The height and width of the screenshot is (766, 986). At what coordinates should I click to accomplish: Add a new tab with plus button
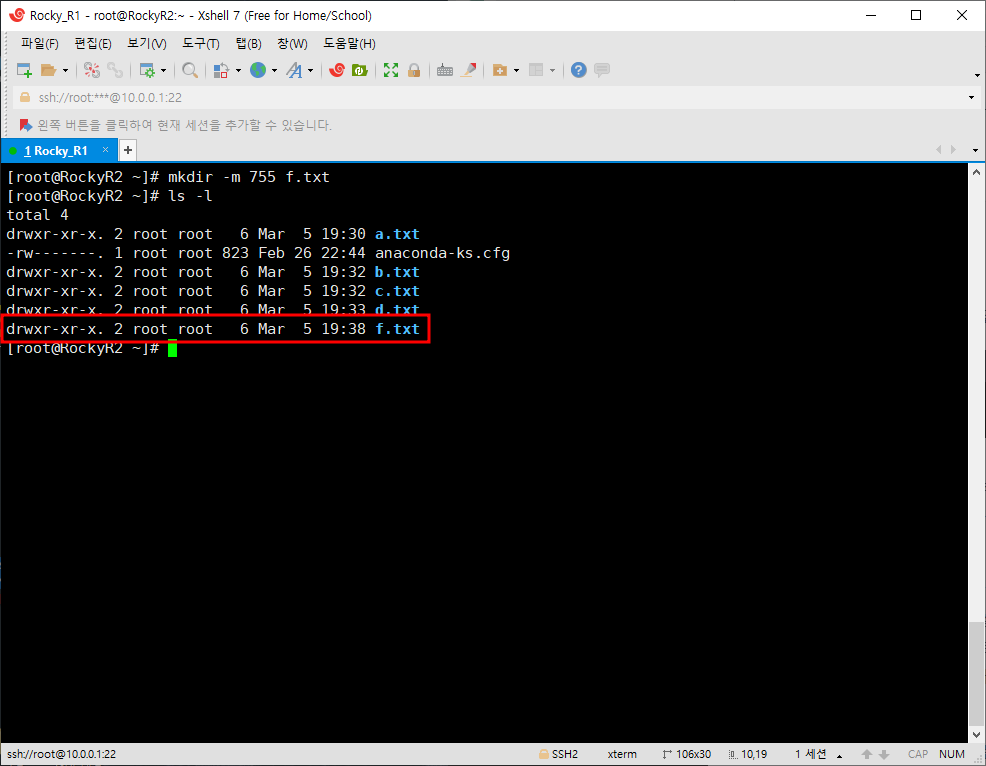[x=128, y=150]
